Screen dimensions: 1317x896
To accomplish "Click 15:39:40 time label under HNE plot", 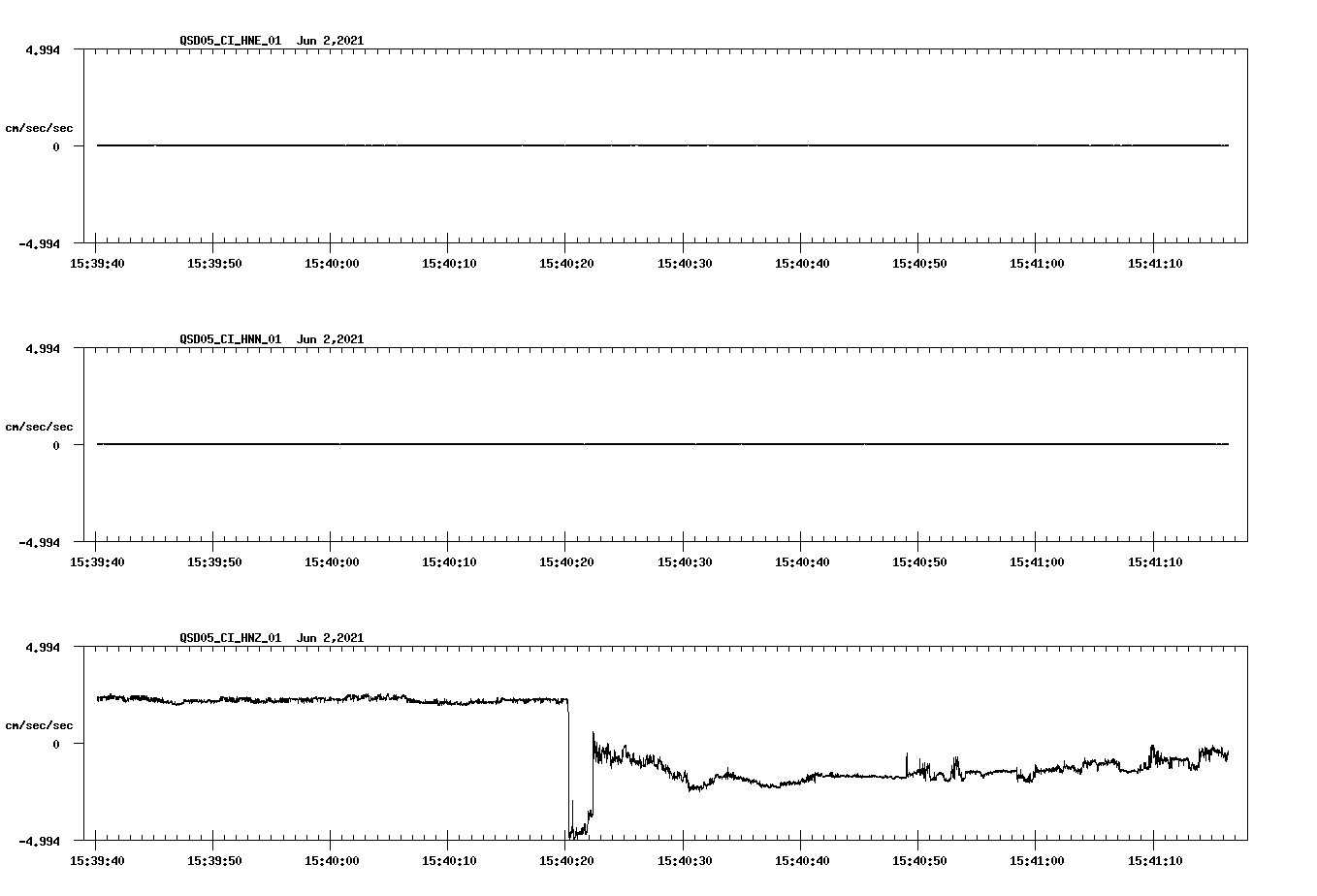I will pos(97,263).
